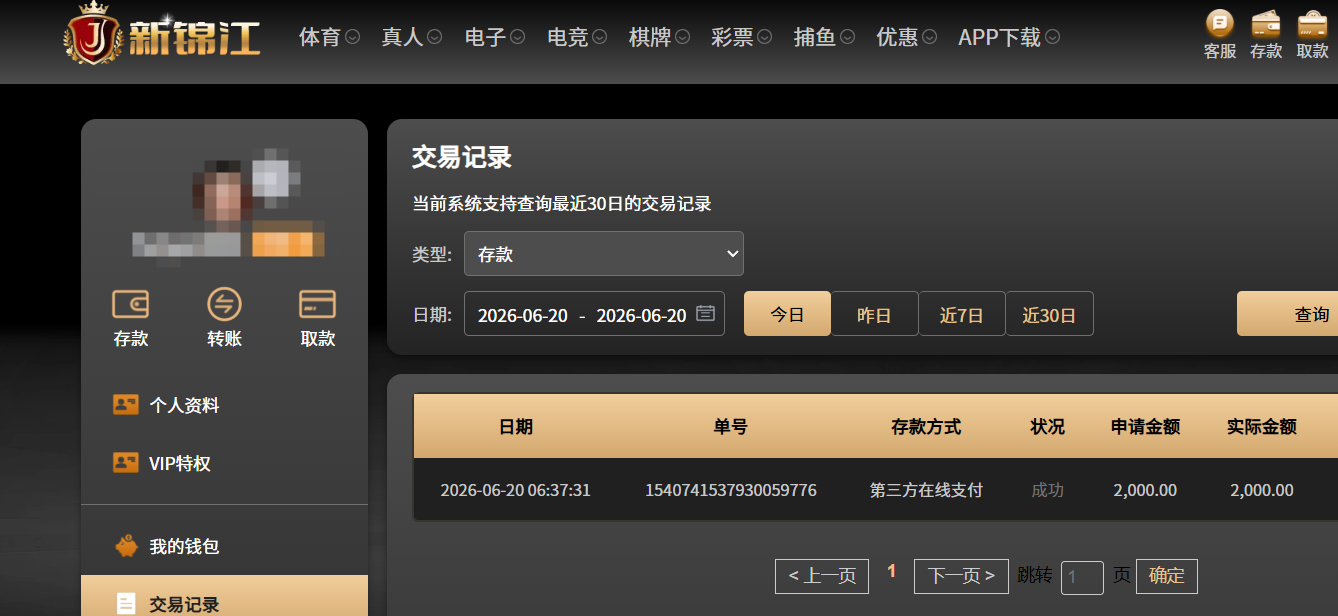Open the 真人 navigation item

(402, 37)
